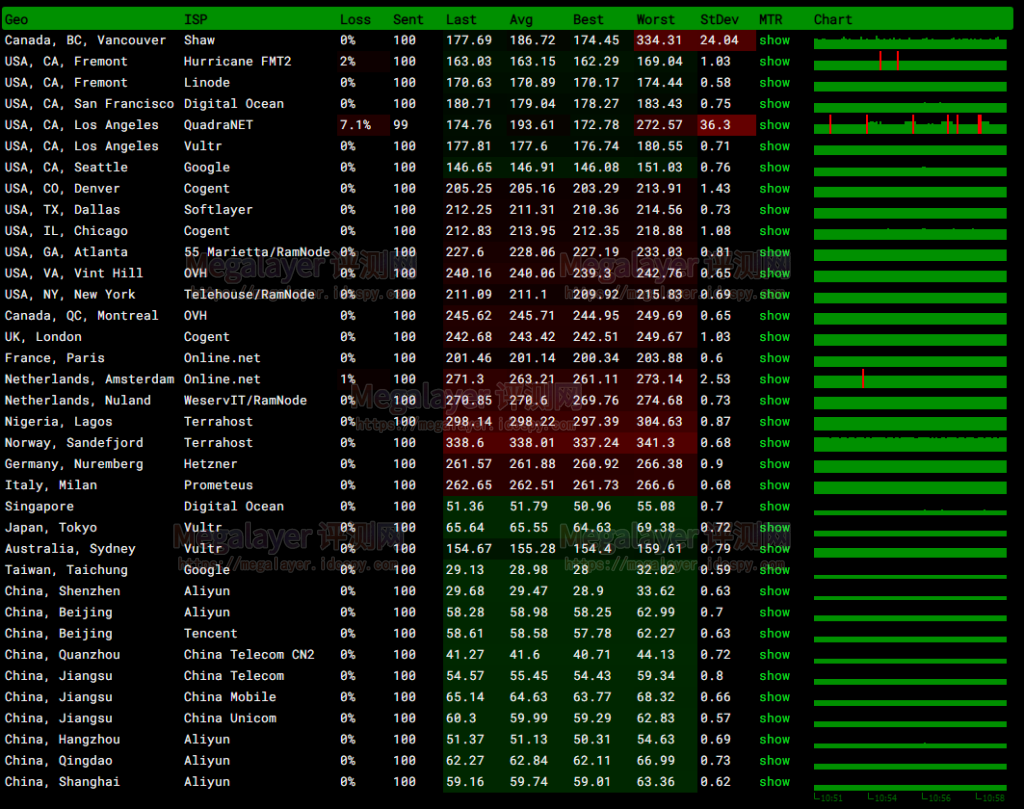Click the Best column header
1024x809 pixels.
tap(588, 20)
